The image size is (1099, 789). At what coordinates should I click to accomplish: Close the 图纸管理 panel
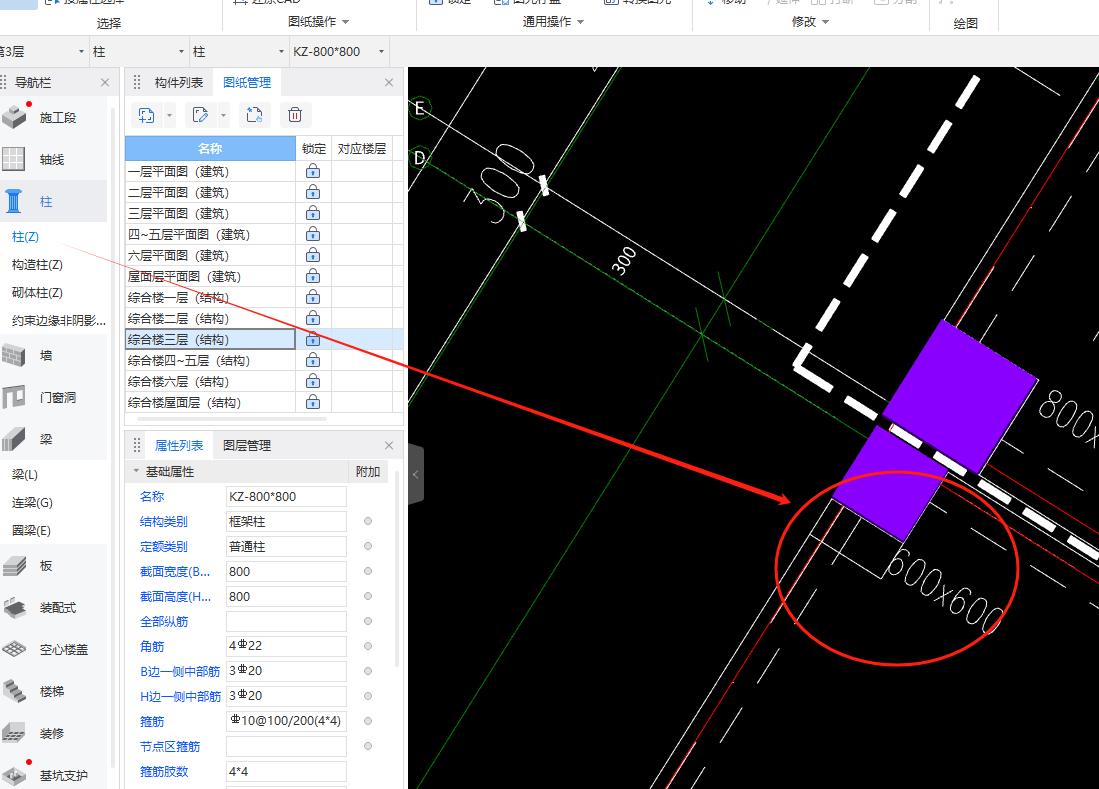pyautogui.click(x=389, y=83)
